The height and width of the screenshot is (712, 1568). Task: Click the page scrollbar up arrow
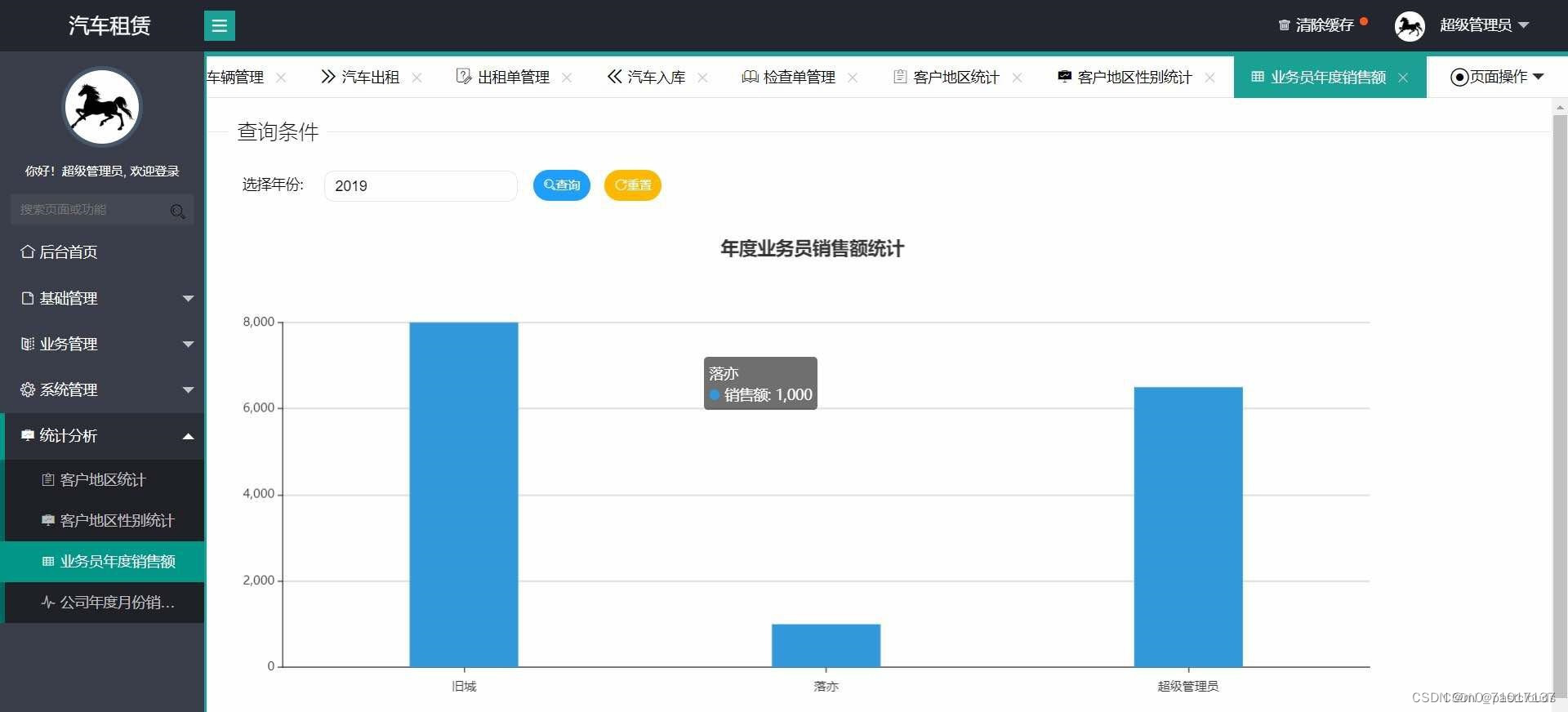[1560, 107]
